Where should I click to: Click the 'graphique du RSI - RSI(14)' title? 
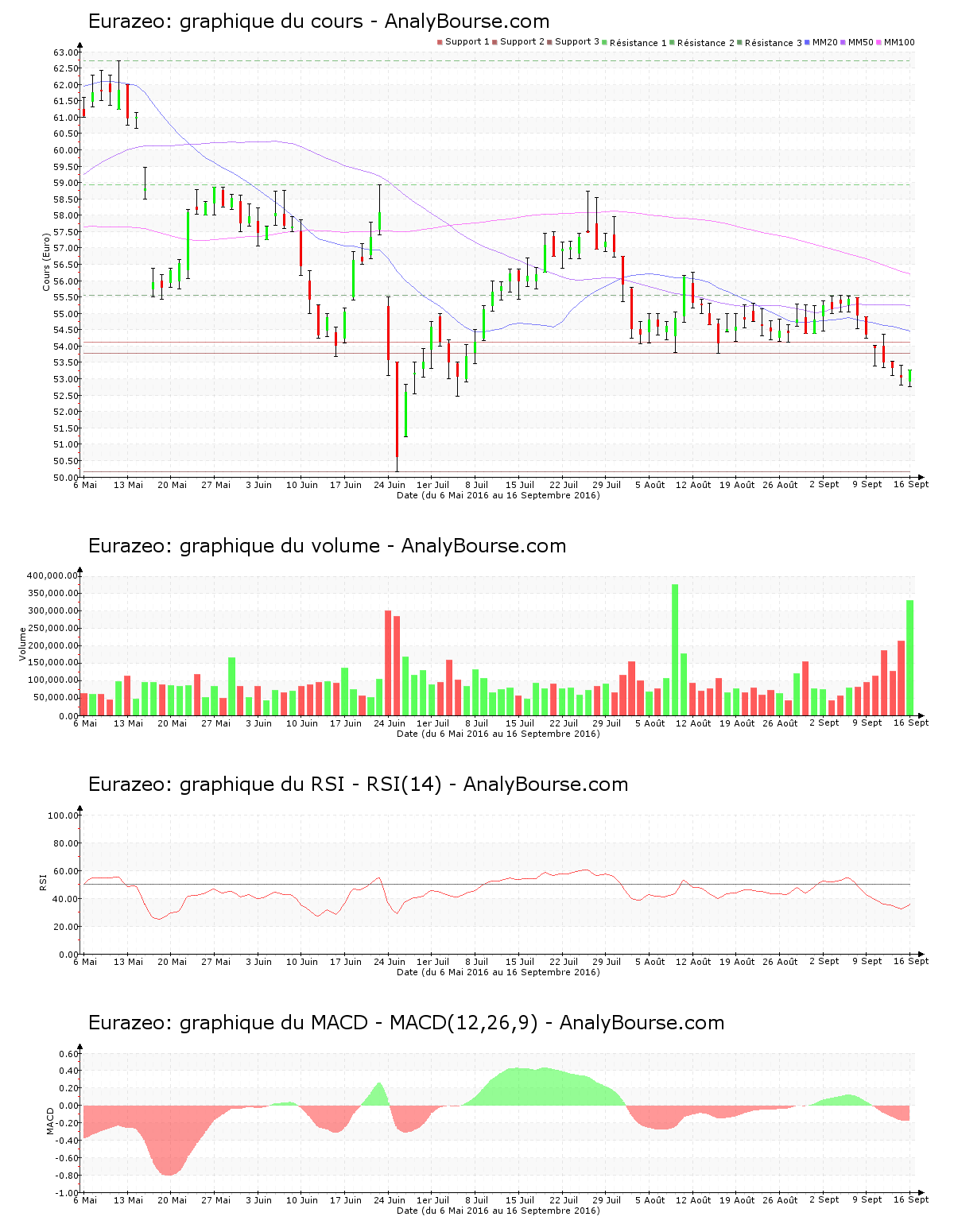(310, 785)
